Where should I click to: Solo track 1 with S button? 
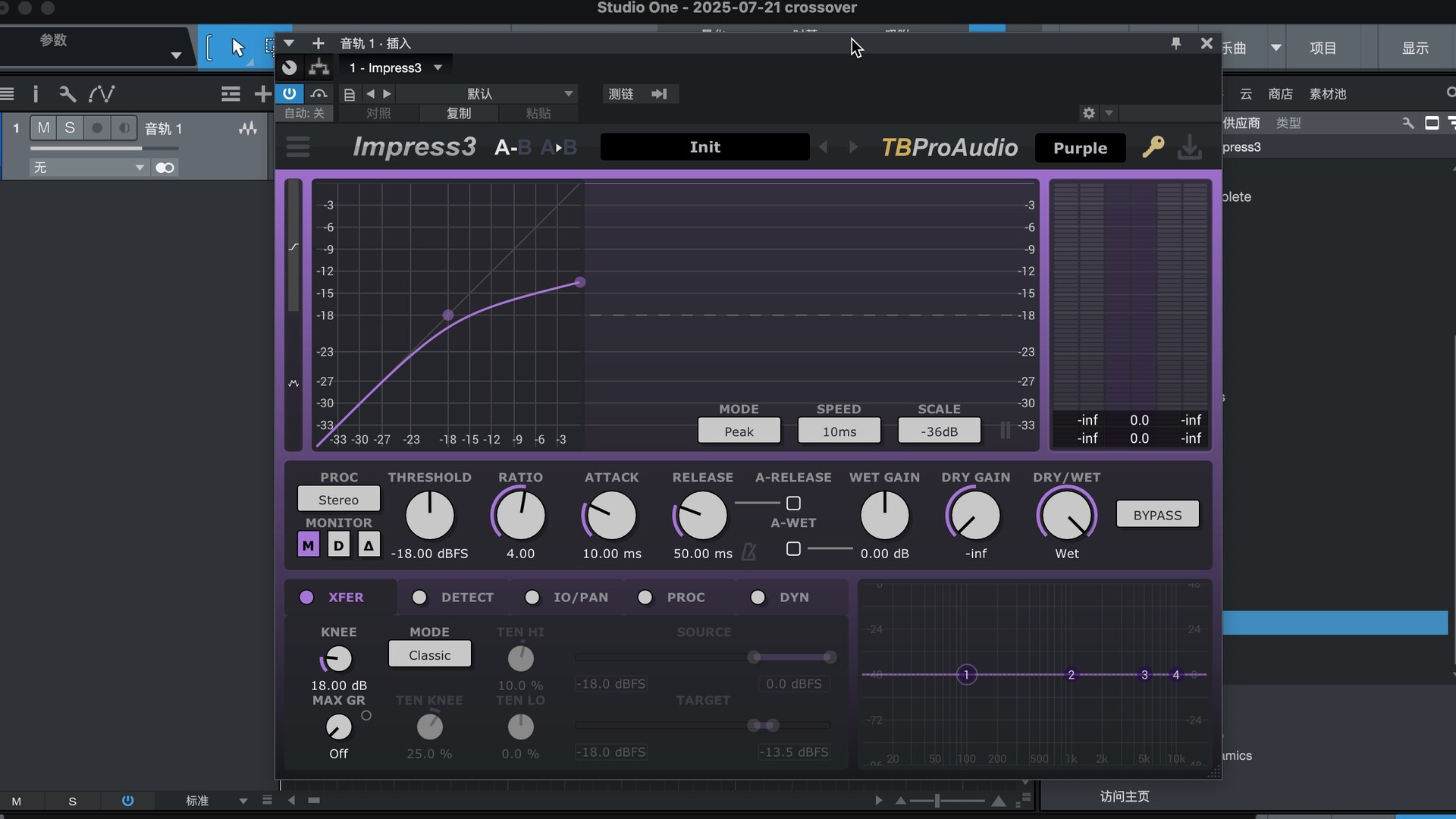(x=70, y=128)
